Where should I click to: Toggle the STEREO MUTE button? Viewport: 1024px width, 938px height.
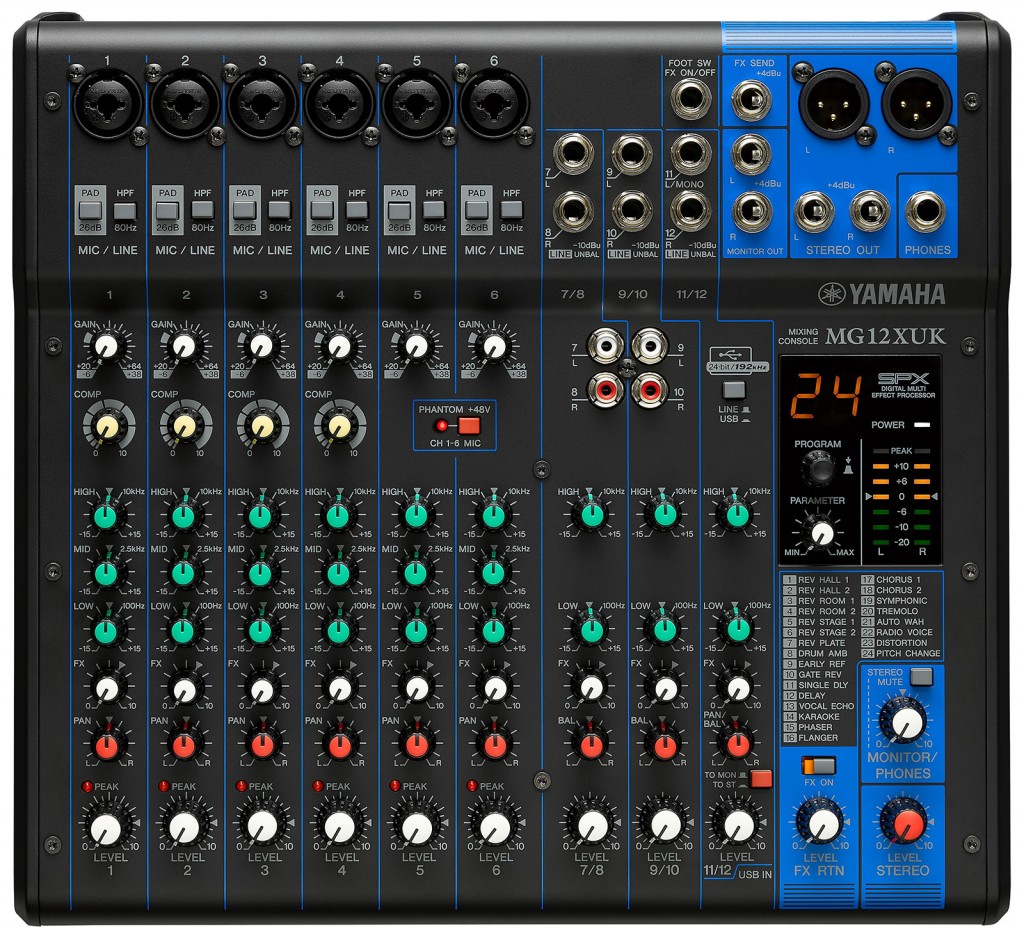pos(921,676)
